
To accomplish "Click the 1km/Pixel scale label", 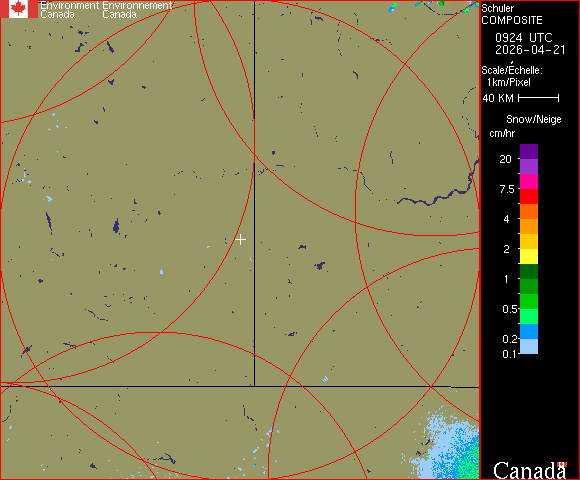I will click(509, 82).
